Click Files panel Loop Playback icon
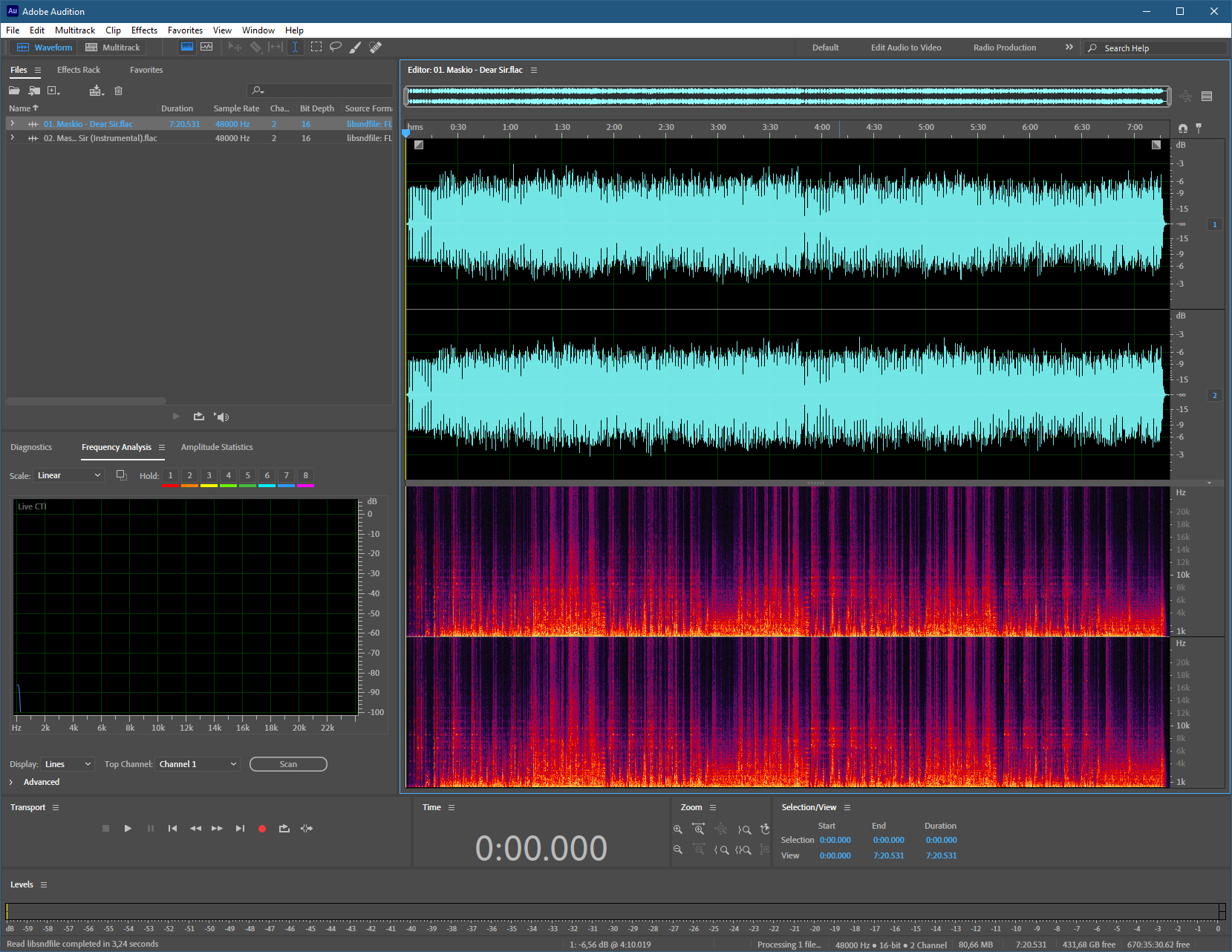Screen dimensions: 1232x952 coord(199,417)
